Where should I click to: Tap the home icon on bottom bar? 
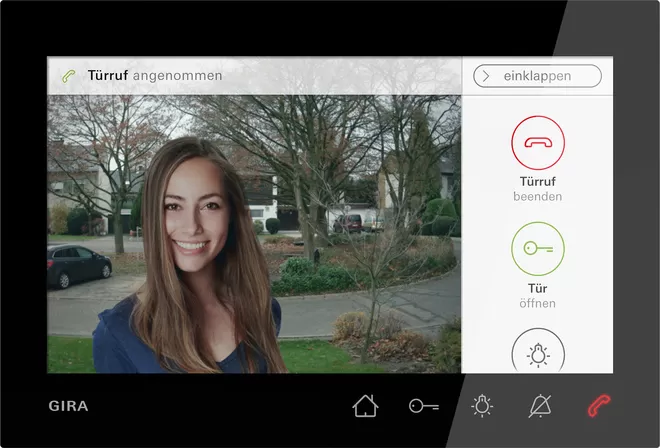click(x=365, y=406)
